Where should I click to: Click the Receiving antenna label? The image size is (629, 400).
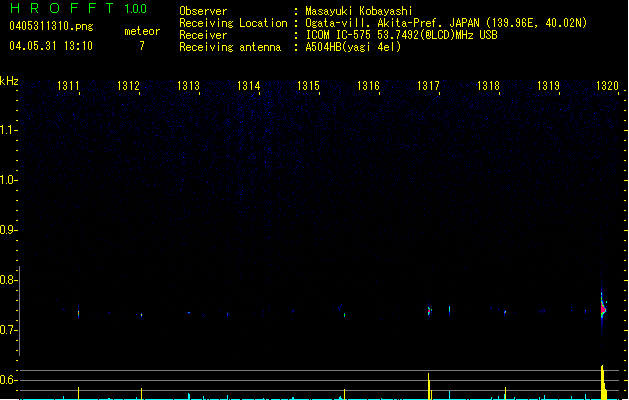pos(230,47)
